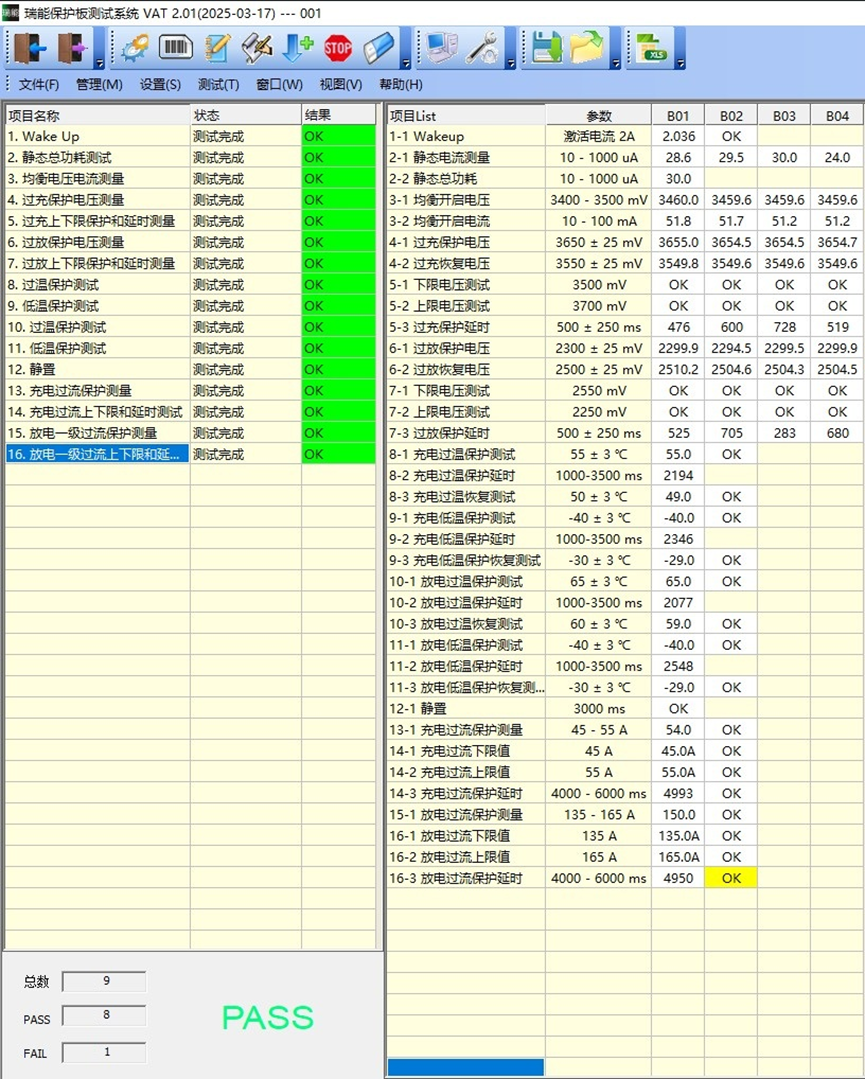This screenshot has width=865, height=1079.
Task: Click the app icon in title bar
Action: coord(10,13)
